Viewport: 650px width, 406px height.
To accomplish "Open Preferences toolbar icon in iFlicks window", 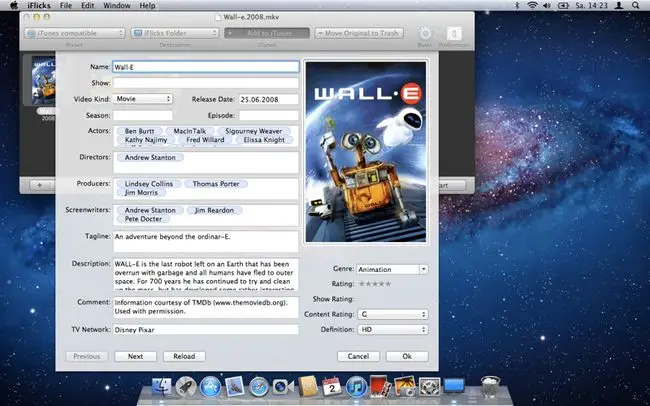I will tap(454, 34).
